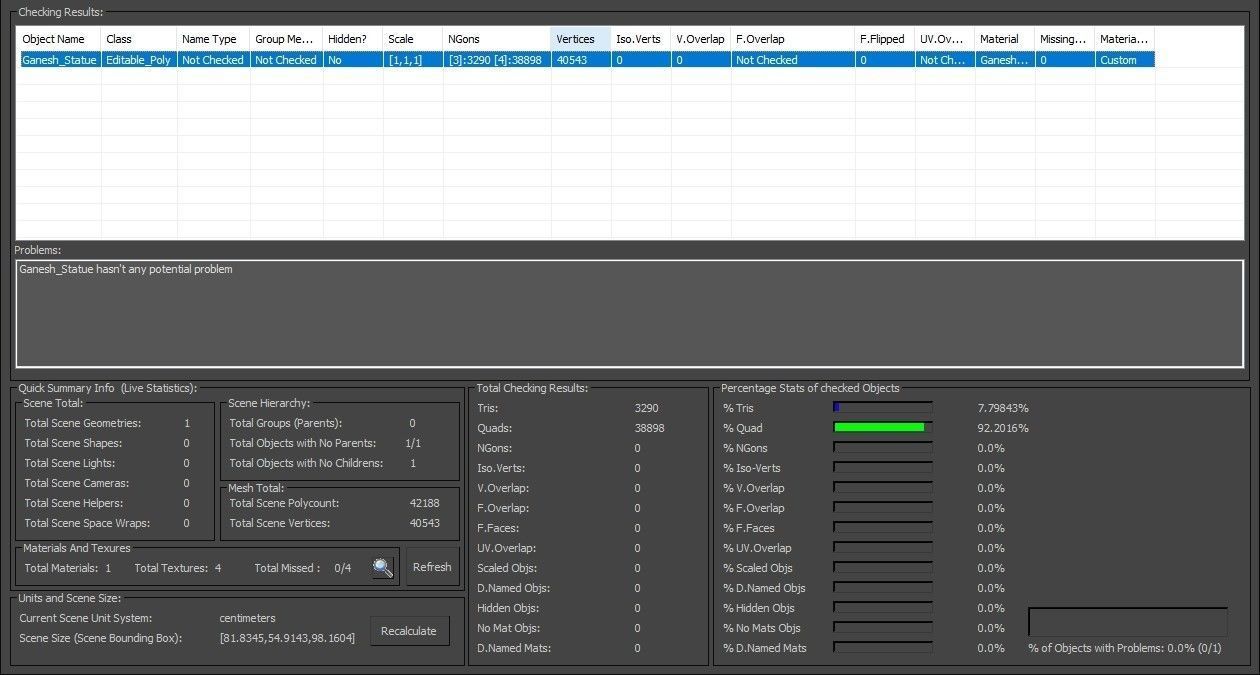Select the Ganesh_Statue row name cell
The width and height of the screenshot is (1260, 675).
coord(59,60)
